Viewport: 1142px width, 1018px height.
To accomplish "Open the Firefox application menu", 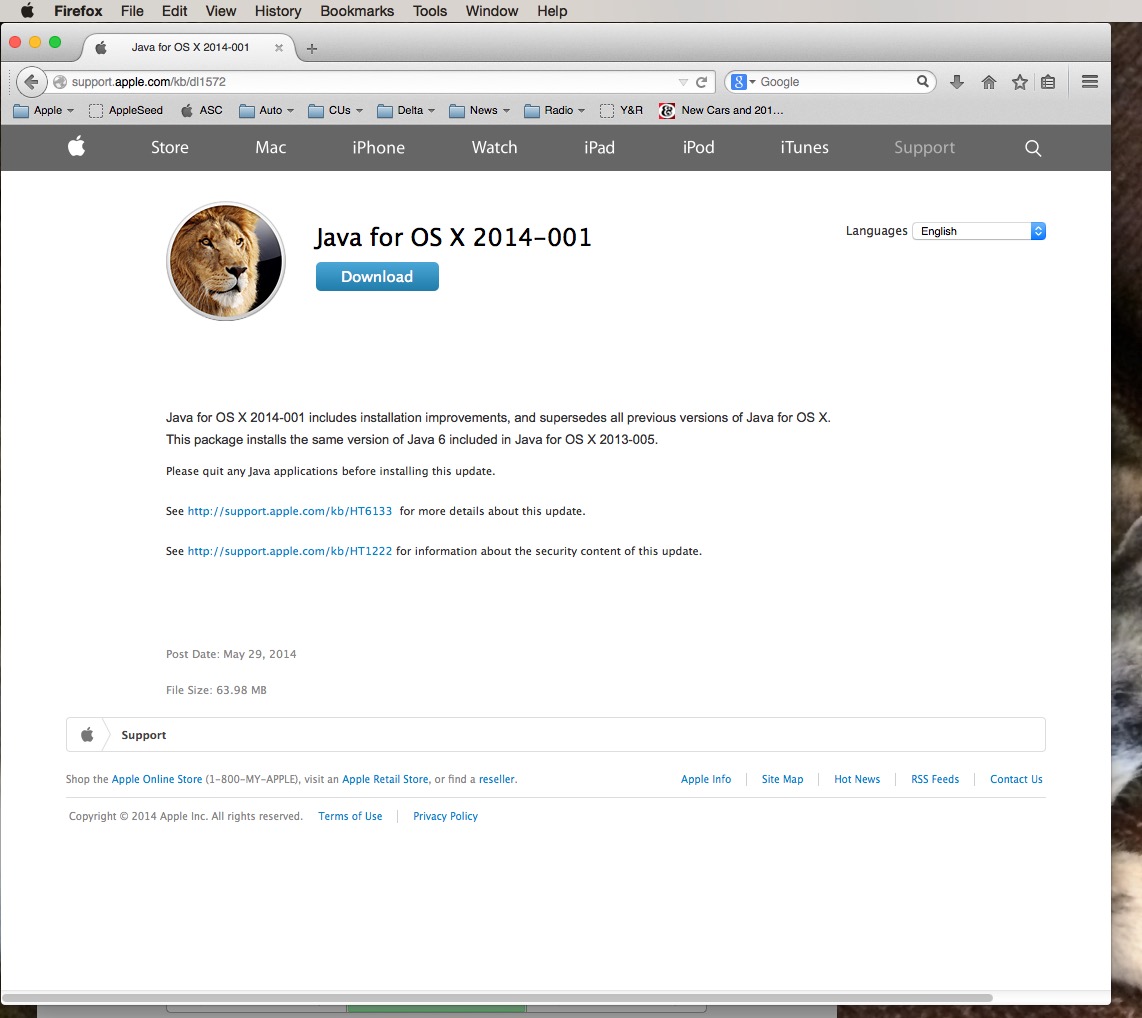I will (x=78, y=11).
